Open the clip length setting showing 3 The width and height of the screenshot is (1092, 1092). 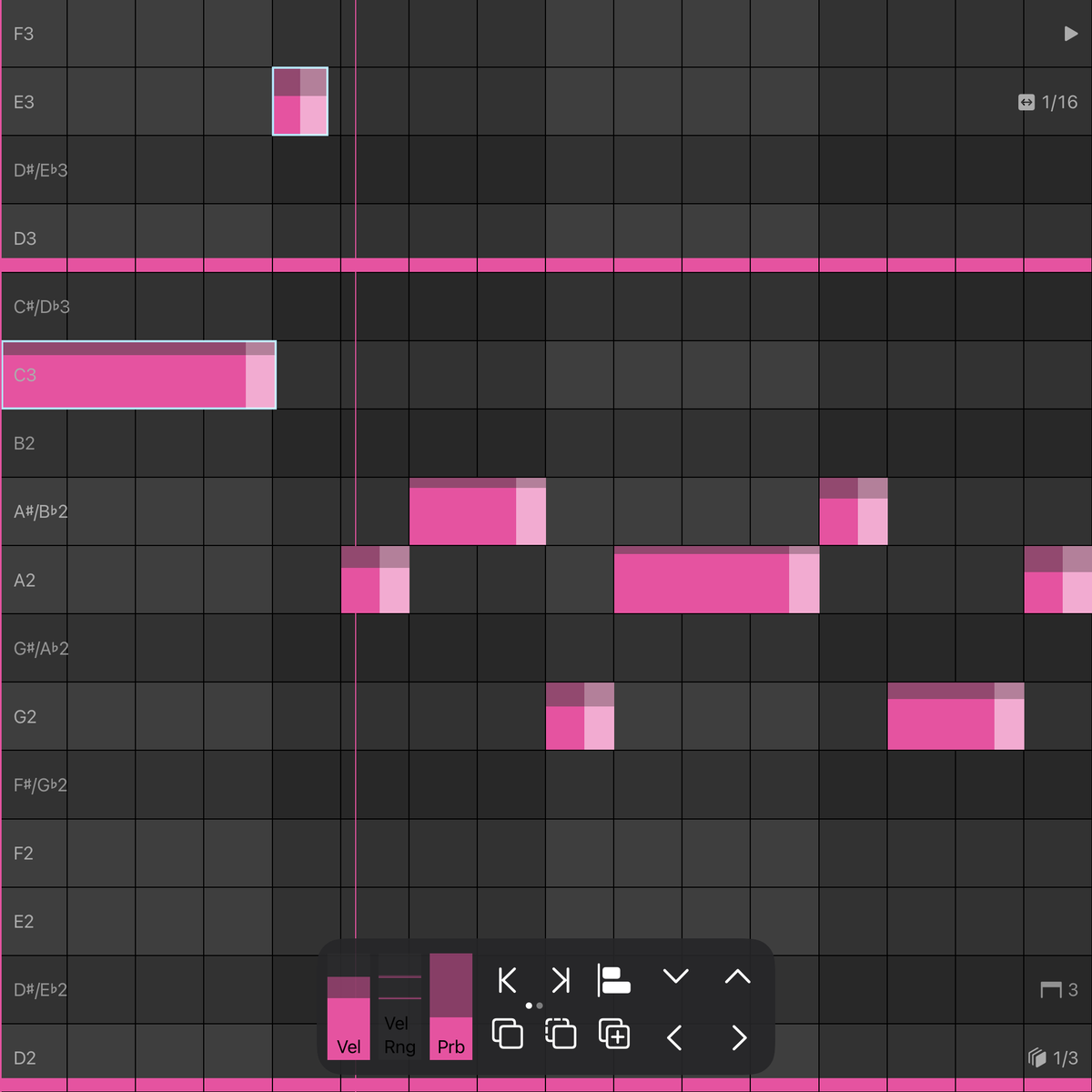1059,989
